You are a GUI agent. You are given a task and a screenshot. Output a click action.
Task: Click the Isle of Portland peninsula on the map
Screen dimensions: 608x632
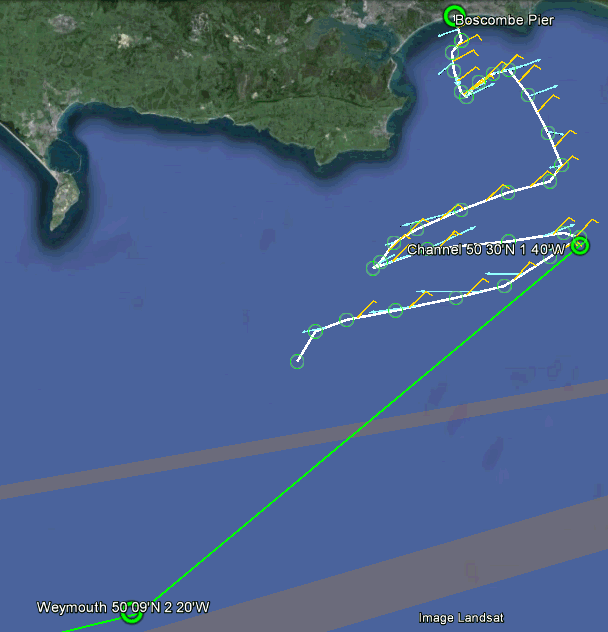click(x=65, y=204)
